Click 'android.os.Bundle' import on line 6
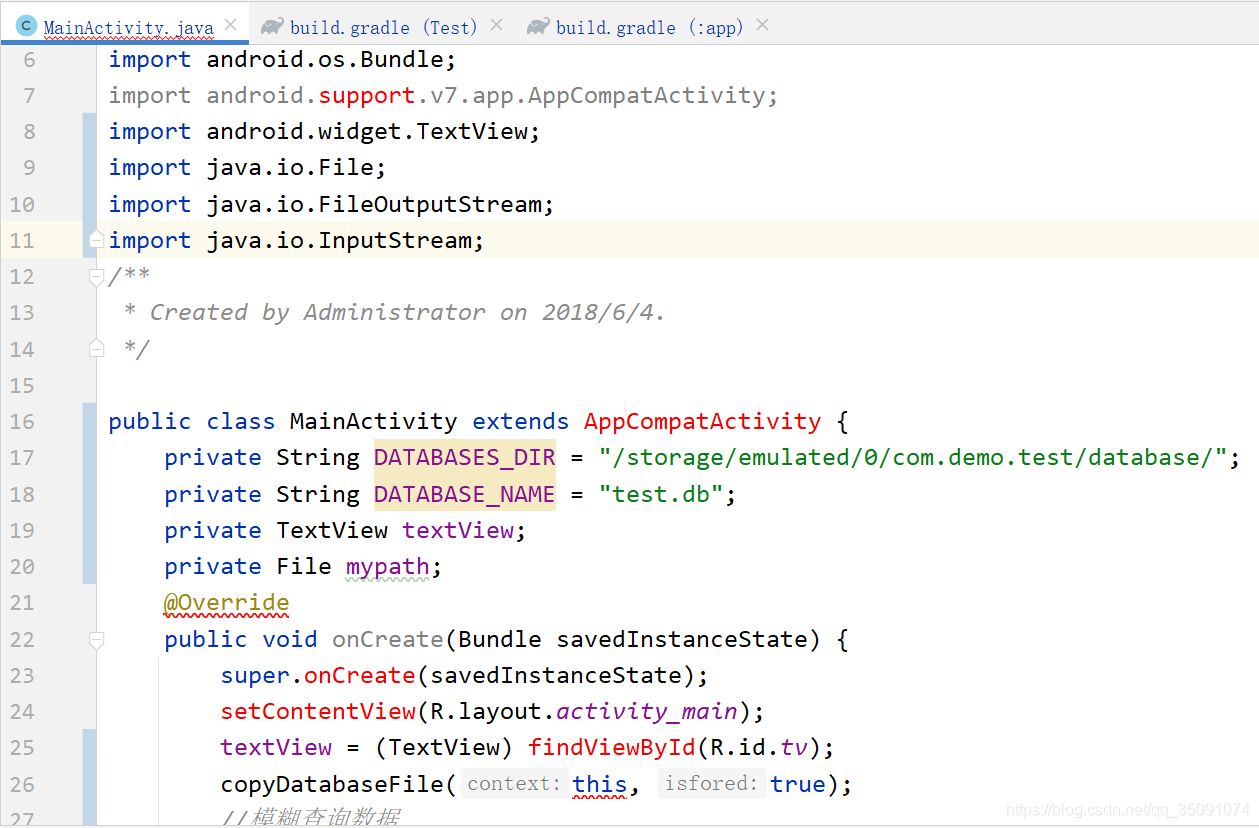Viewport: 1259px width, 828px height. point(325,60)
